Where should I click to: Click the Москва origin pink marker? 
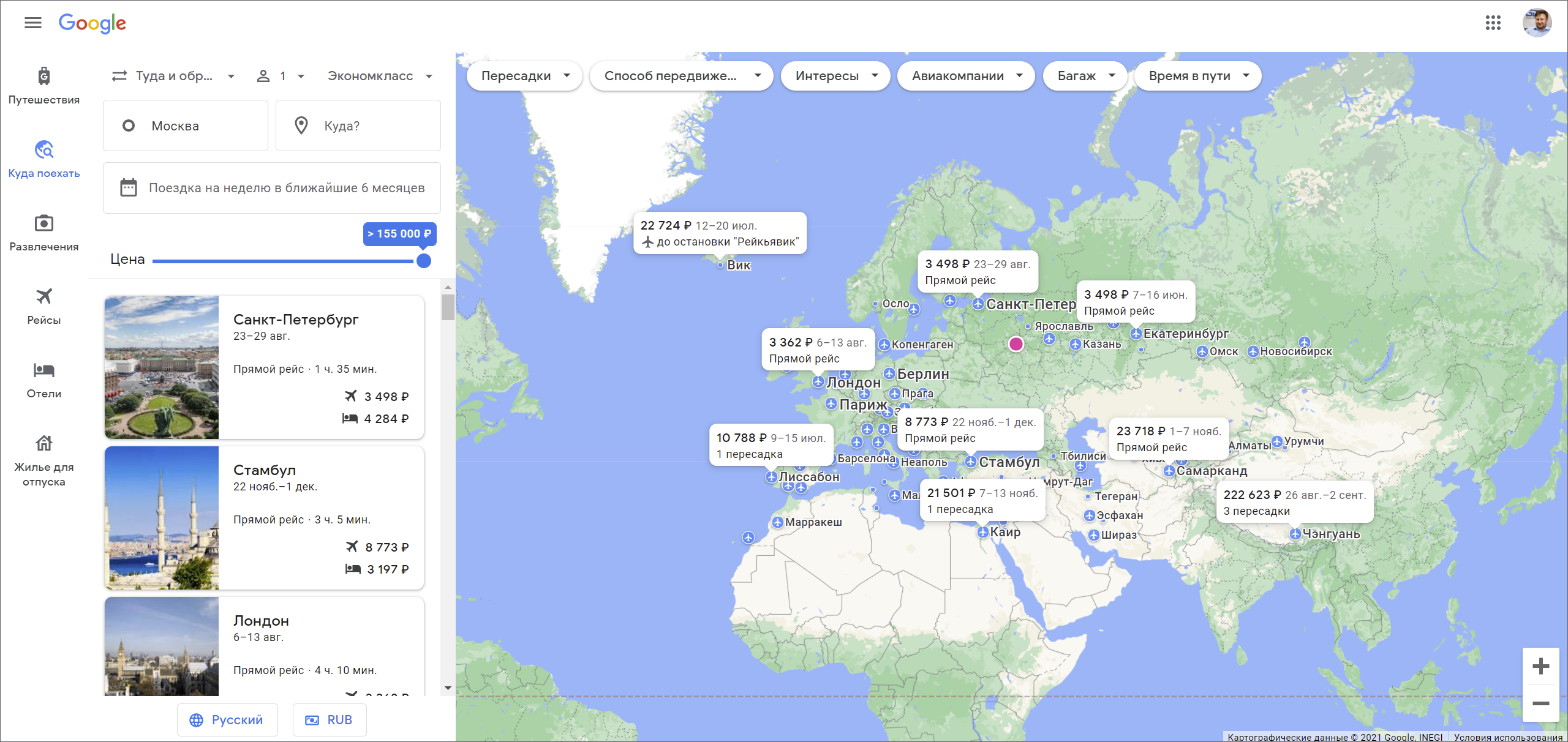1016,344
